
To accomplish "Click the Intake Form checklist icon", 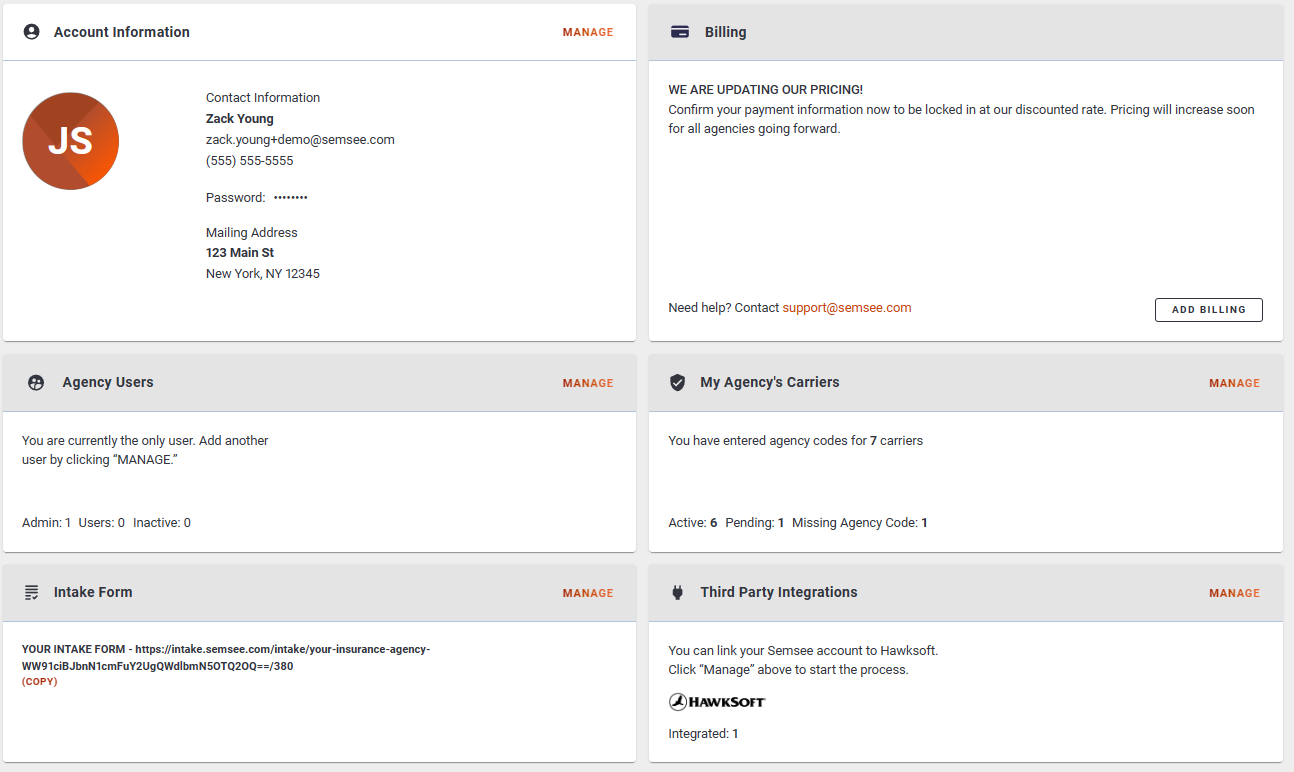I will (x=31, y=592).
